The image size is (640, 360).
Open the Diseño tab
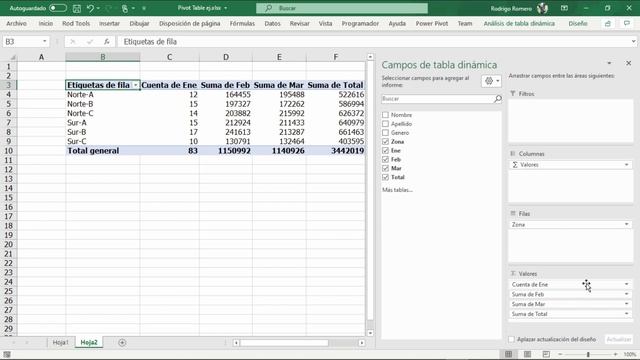tap(578, 24)
